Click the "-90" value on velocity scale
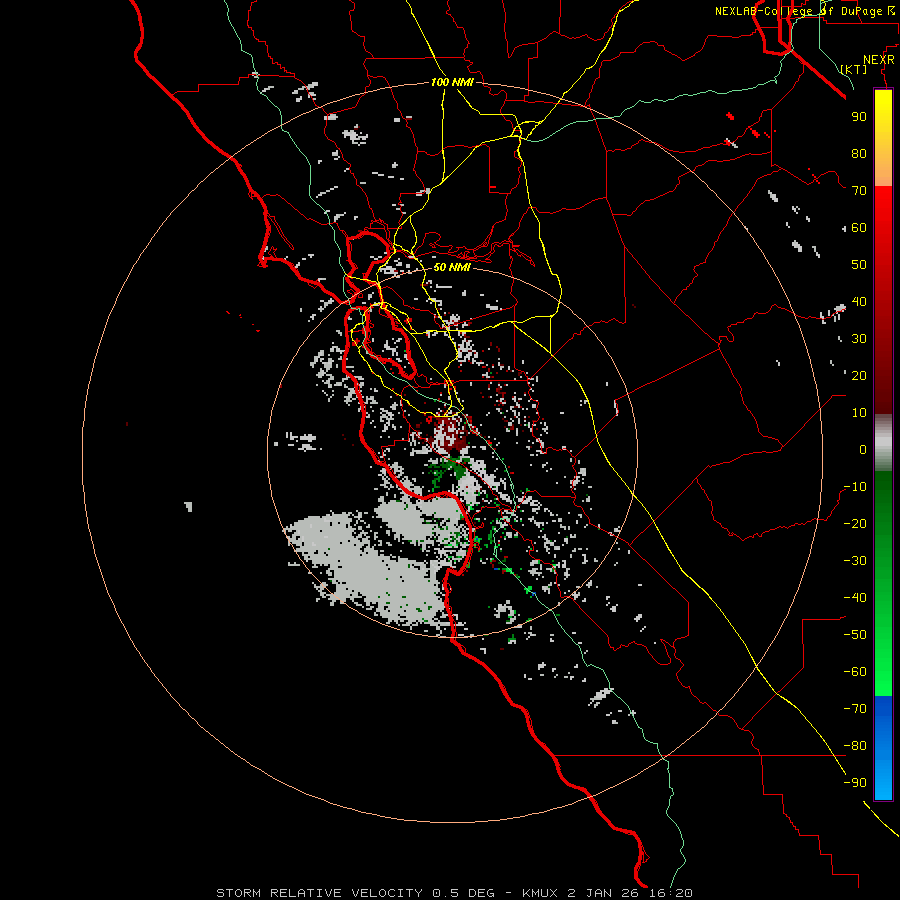Viewport: 900px width, 900px height. click(x=855, y=782)
